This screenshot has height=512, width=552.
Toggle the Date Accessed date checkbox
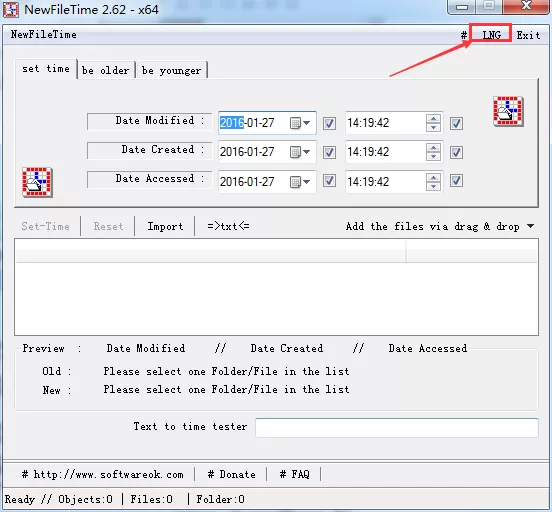tap(330, 181)
